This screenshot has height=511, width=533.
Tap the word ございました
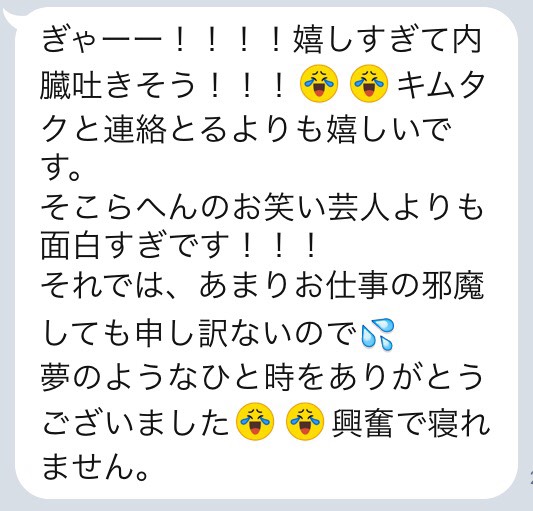[x=136, y=422]
